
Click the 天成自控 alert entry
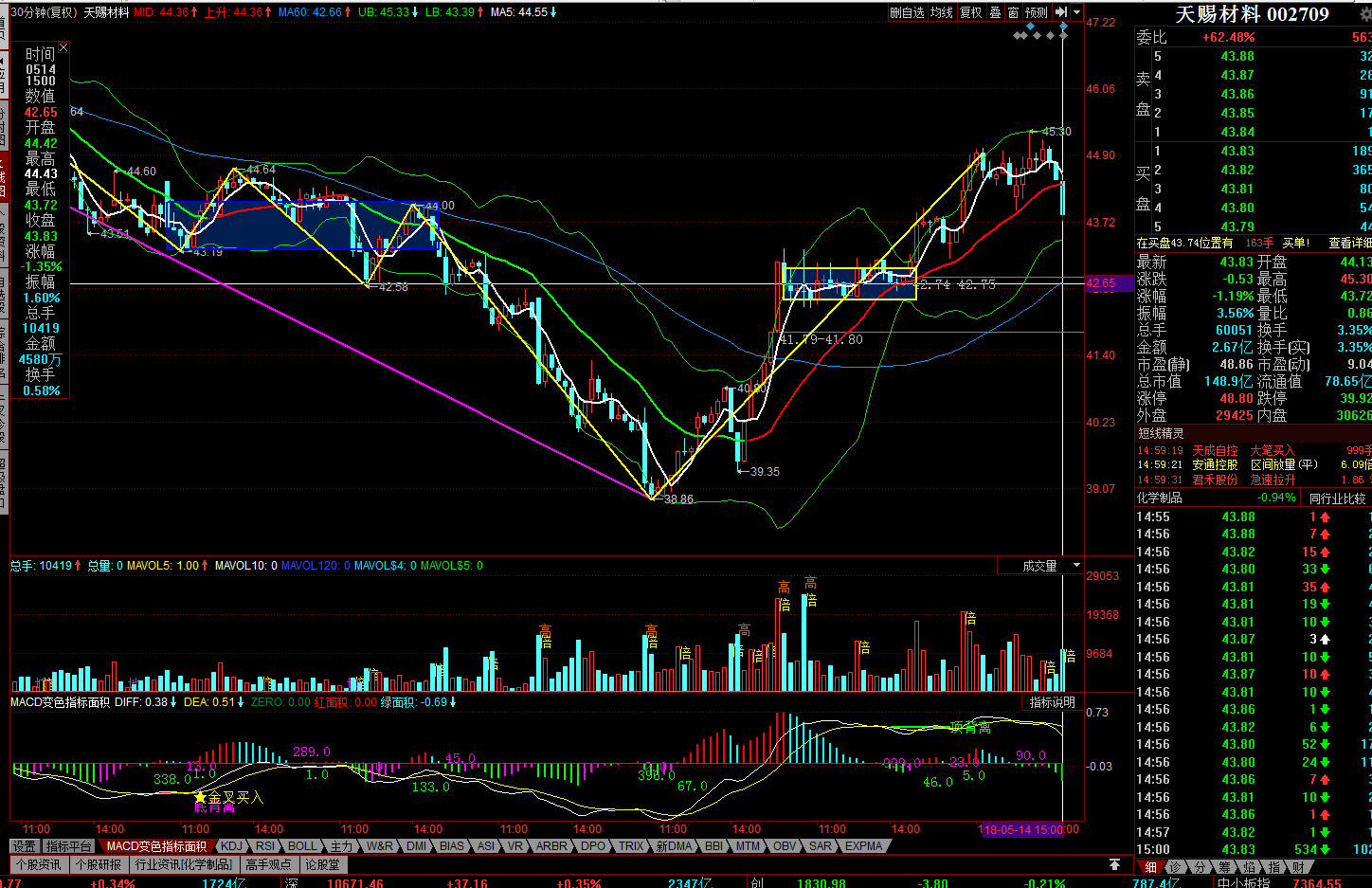[1215, 451]
